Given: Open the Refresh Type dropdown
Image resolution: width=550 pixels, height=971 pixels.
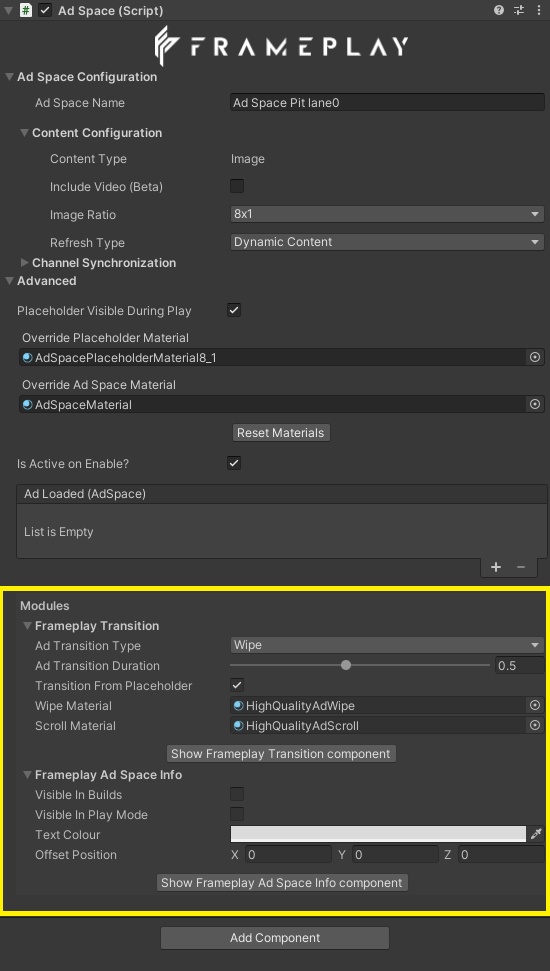Looking at the screenshot, I should 387,242.
